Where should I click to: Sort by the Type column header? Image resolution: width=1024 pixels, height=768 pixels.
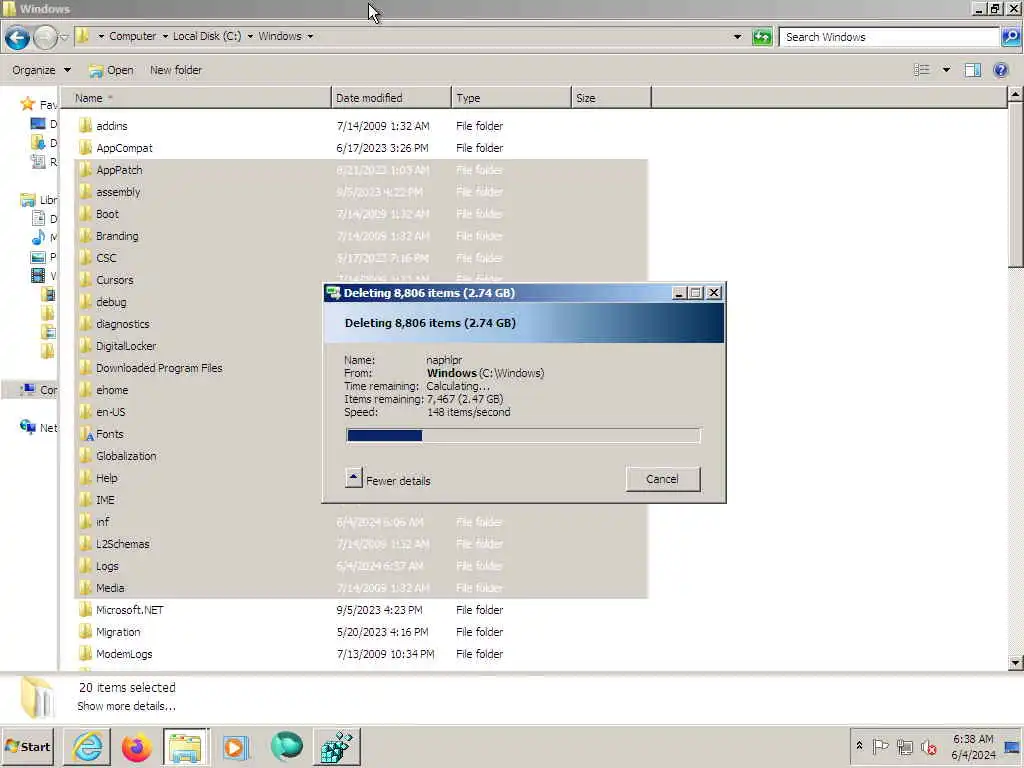[x=511, y=98]
